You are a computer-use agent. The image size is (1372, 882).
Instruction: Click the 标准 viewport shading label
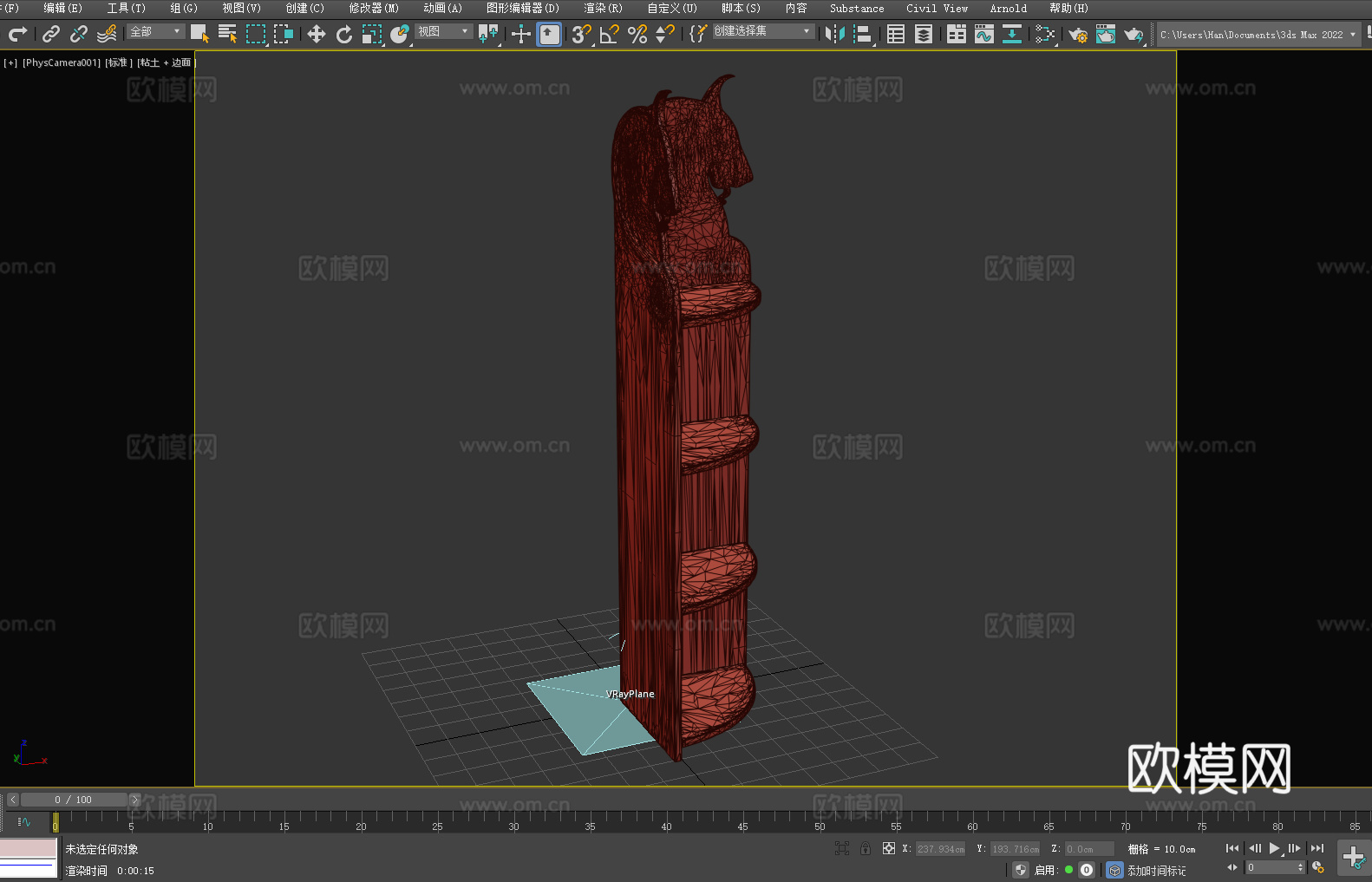point(119,62)
